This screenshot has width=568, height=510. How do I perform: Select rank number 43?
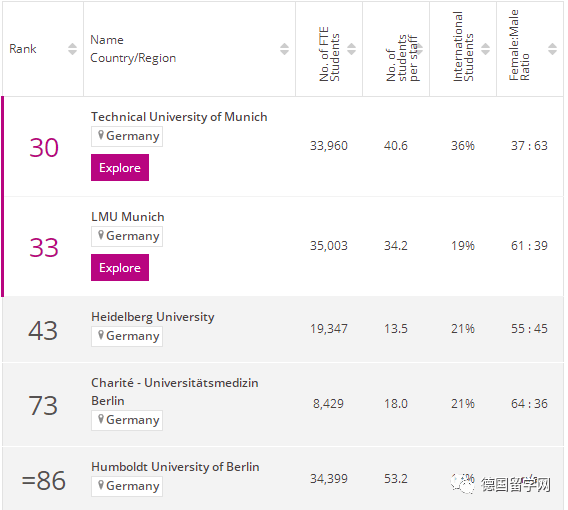[43, 331]
